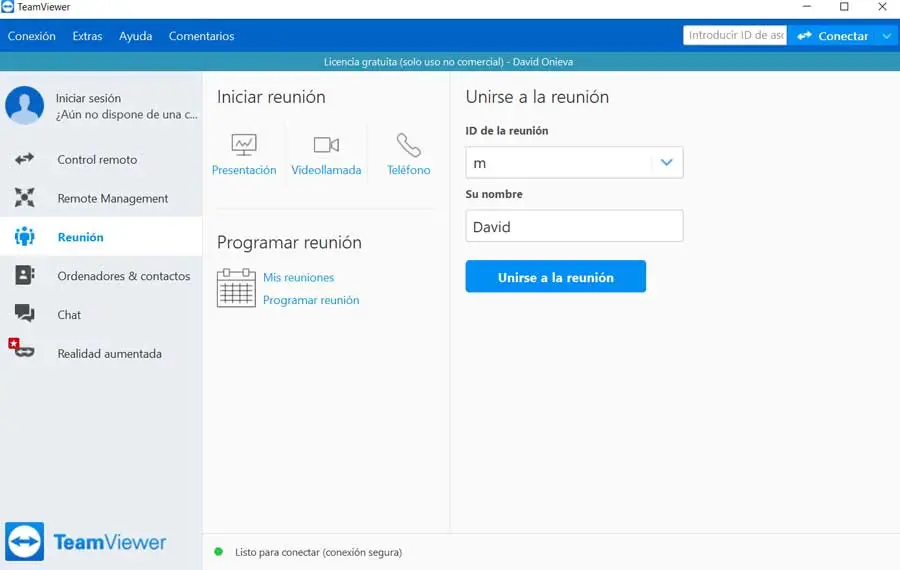The width and height of the screenshot is (900, 570).
Task: Click the TeamViewer title bar app icon
Action: pos(7,7)
